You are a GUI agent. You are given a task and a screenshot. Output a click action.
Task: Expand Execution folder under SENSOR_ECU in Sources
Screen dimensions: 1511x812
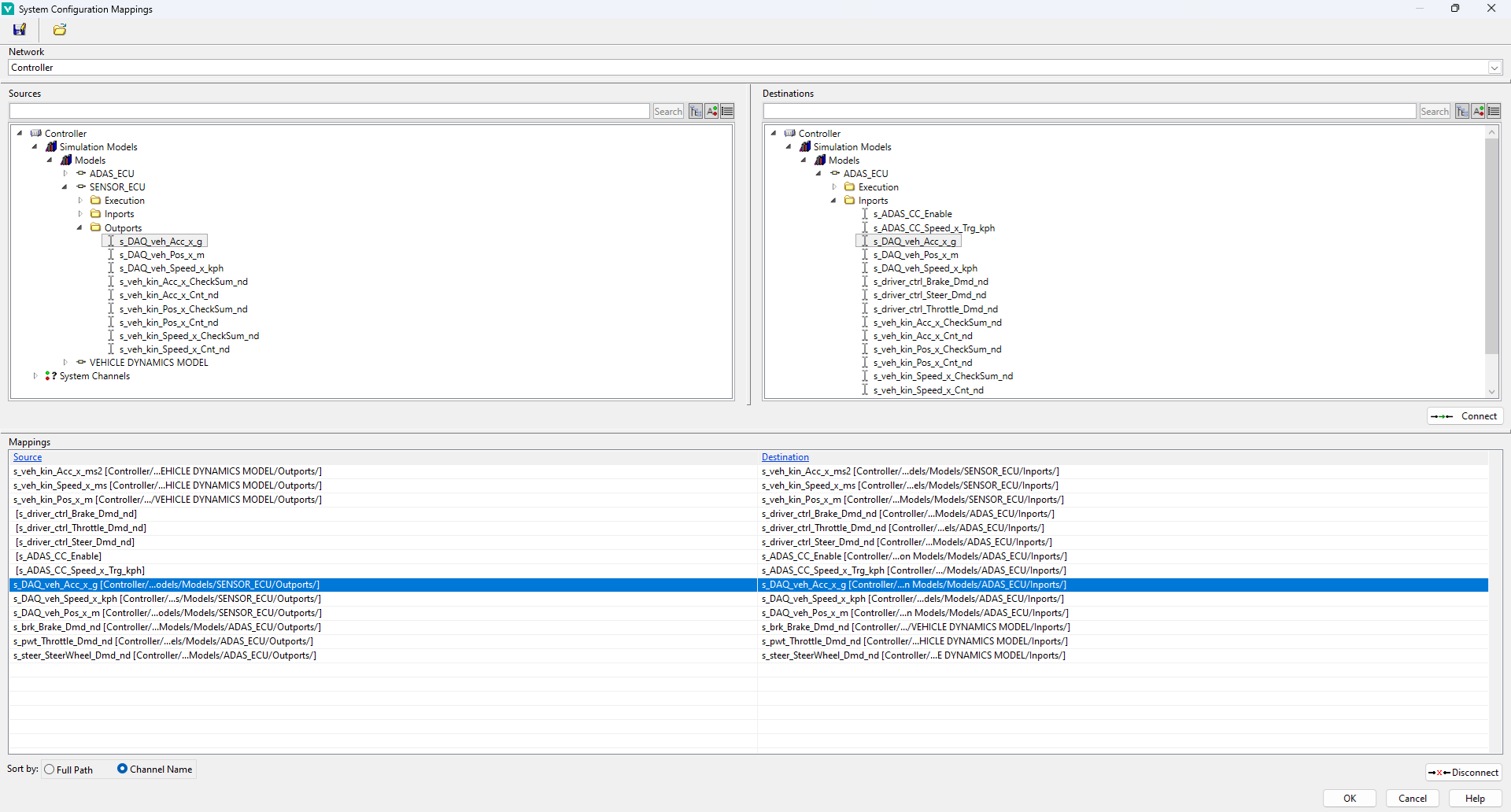point(80,200)
